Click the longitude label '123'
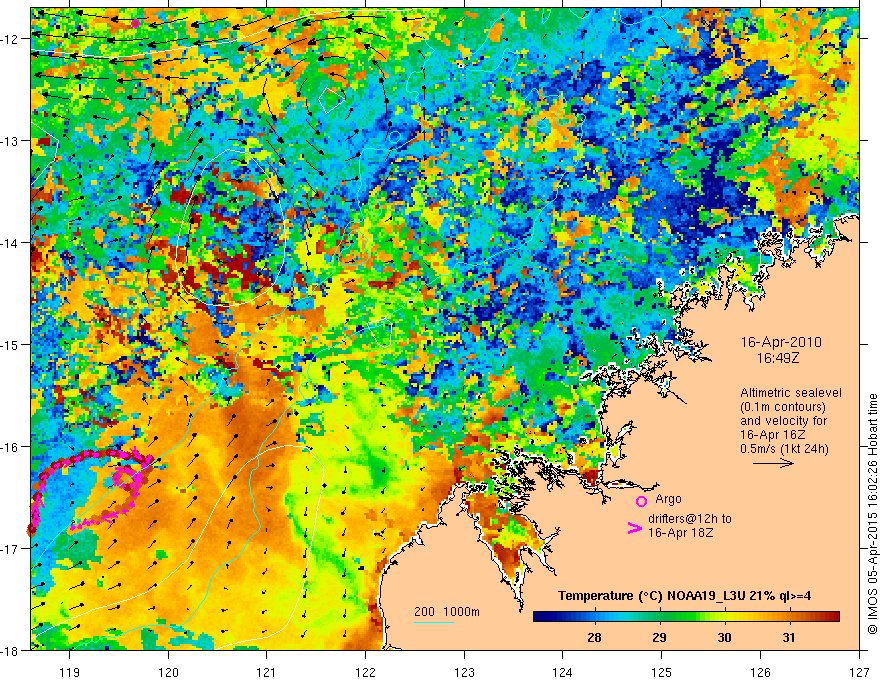The height and width of the screenshot is (680, 880). click(x=464, y=672)
